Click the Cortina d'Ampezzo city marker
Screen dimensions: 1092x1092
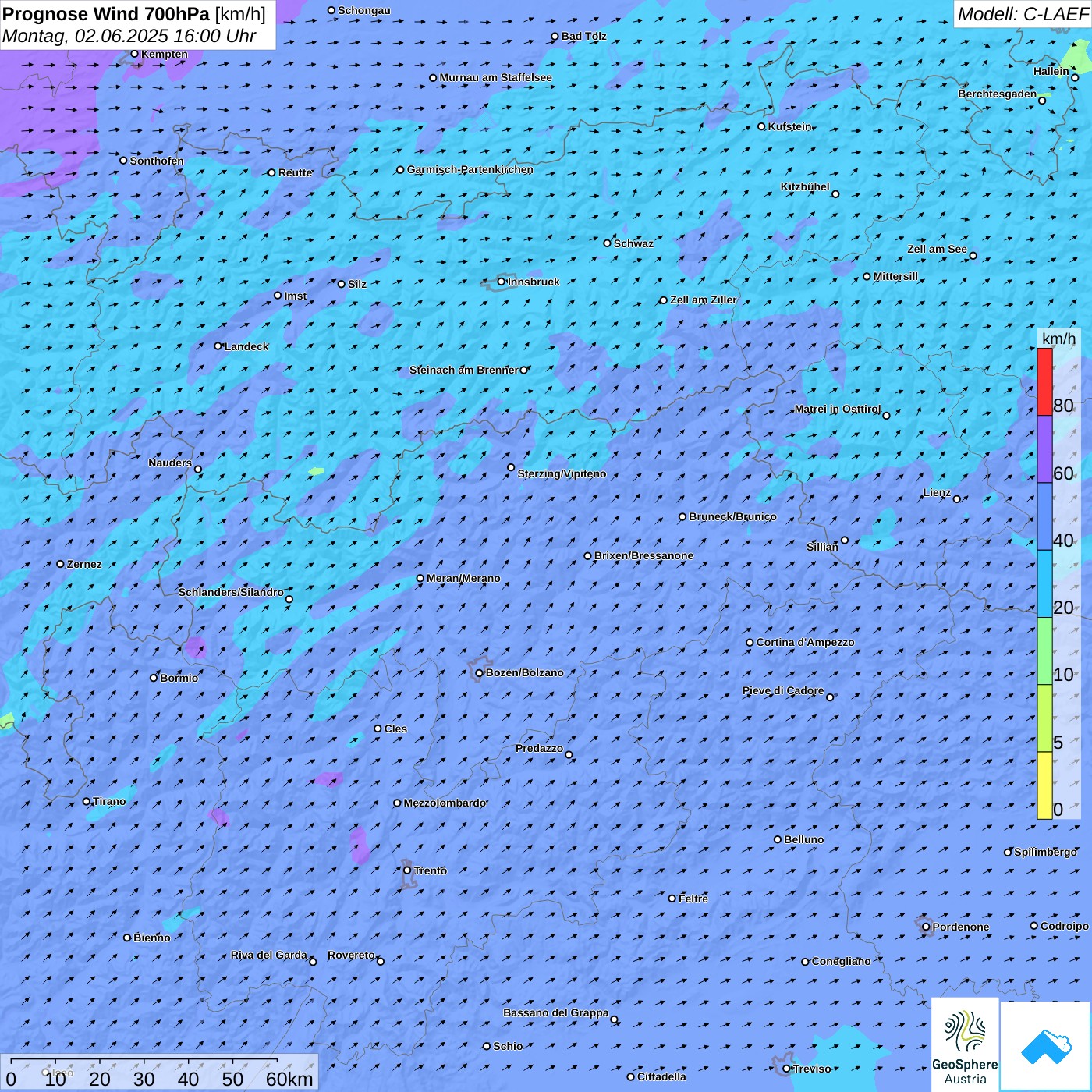(750, 643)
